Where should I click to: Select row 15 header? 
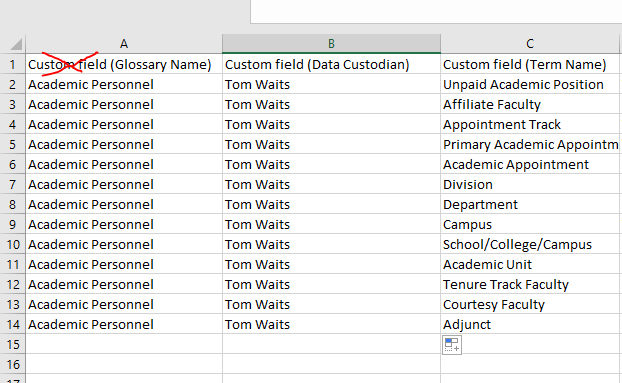tap(13, 344)
